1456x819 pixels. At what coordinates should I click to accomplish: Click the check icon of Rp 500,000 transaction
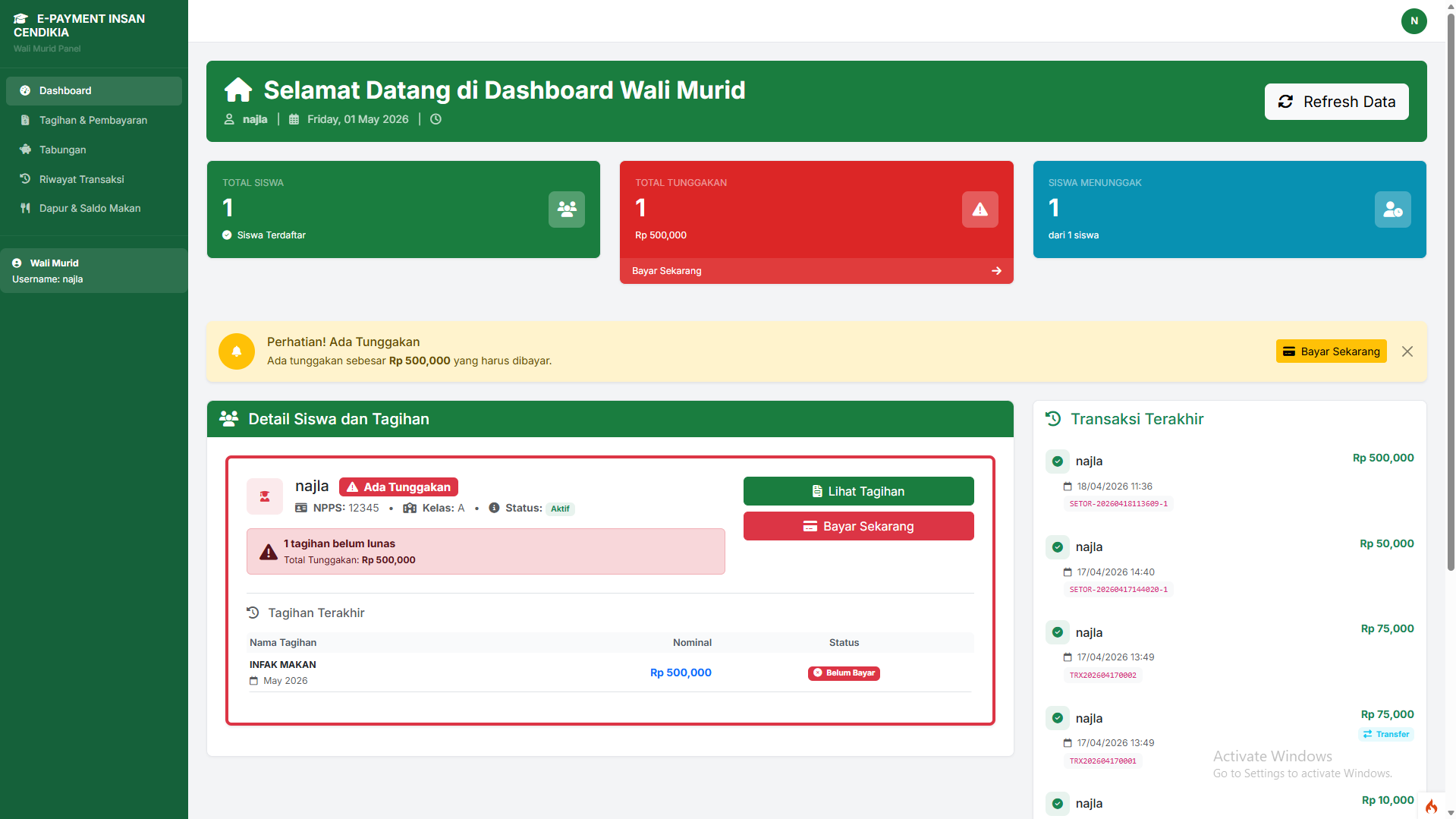(x=1058, y=461)
